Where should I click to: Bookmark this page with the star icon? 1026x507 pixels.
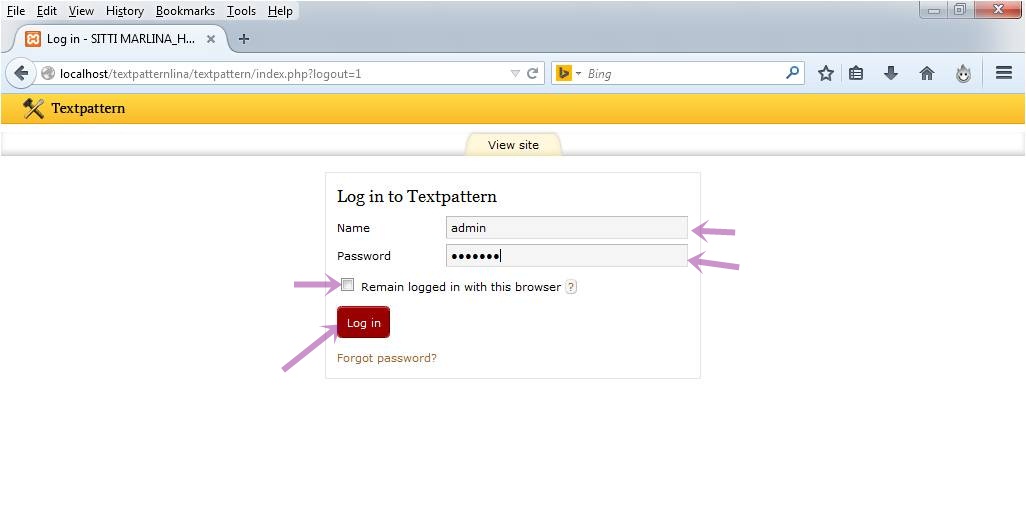[826, 73]
